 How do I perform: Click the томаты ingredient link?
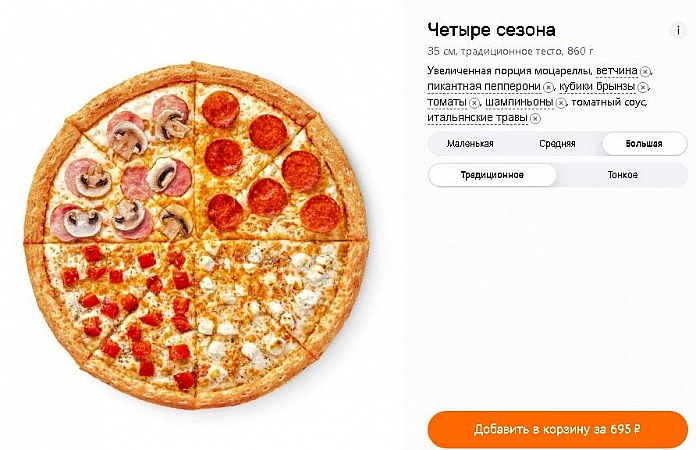447,102
